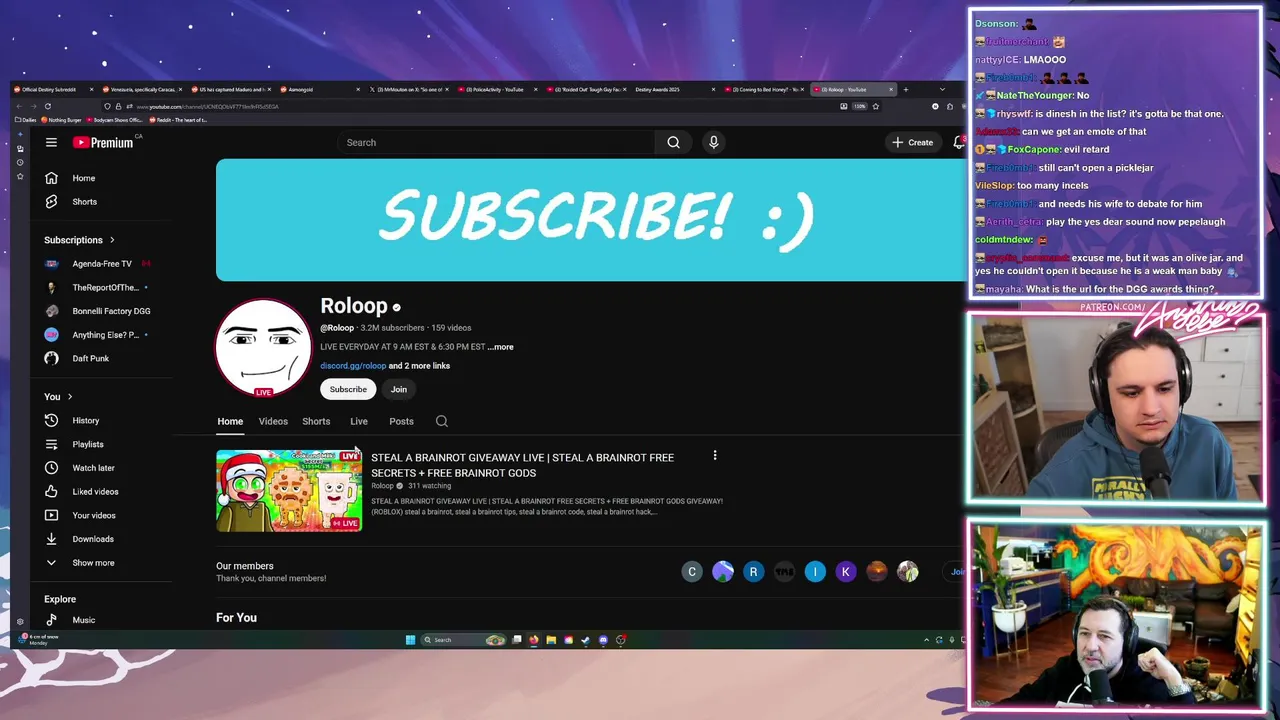Open the live video three-dot menu
Viewport: 1280px width, 720px height.
(x=714, y=456)
